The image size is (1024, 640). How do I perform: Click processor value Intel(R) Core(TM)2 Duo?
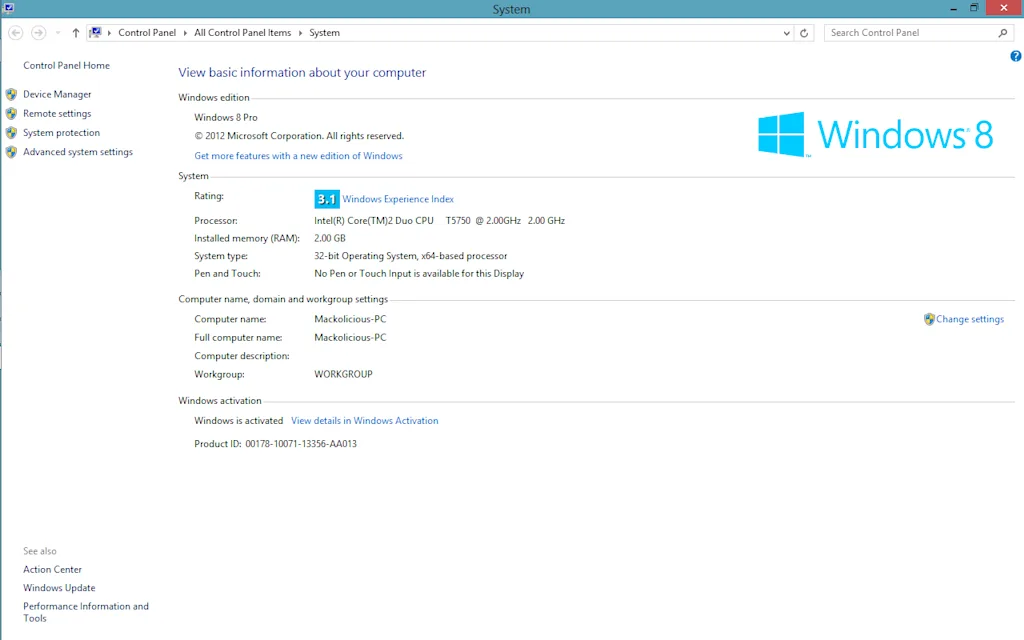tap(440, 221)
